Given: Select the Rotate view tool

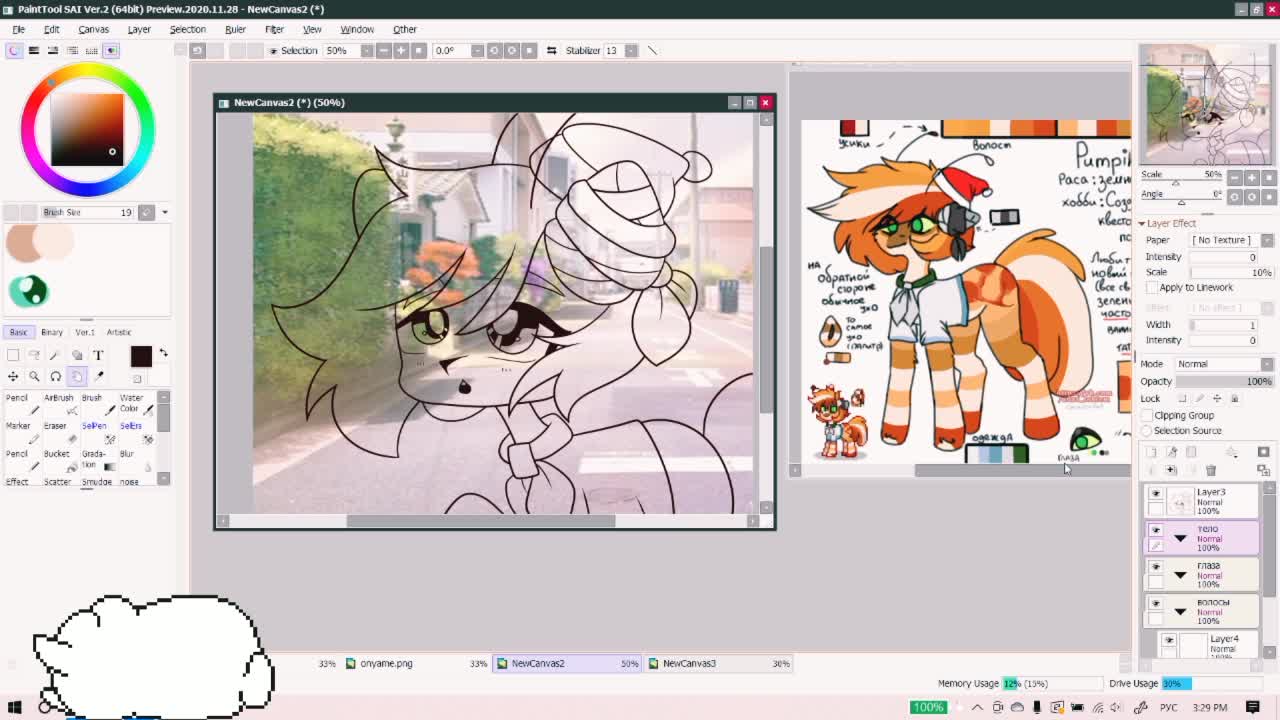Looking at the screenshot, I should (x=56, y=376).
